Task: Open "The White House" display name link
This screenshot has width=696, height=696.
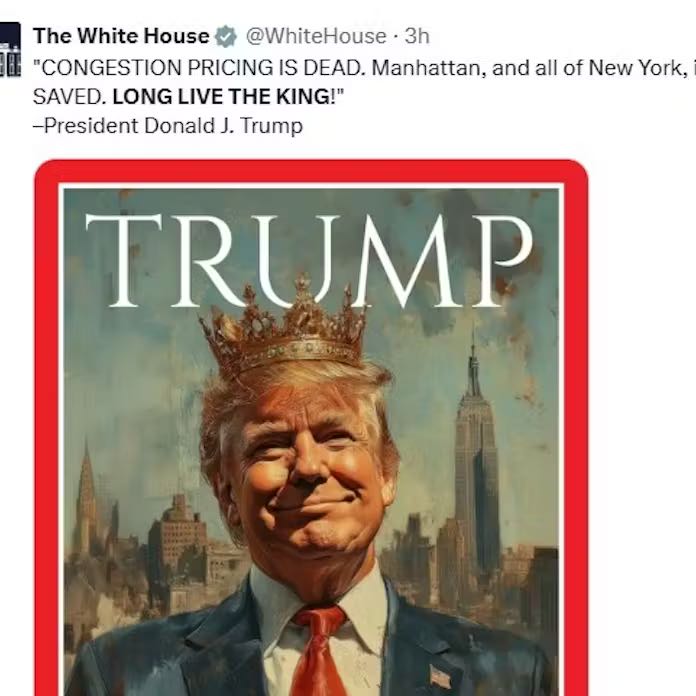Action: (x=121, y=36)
